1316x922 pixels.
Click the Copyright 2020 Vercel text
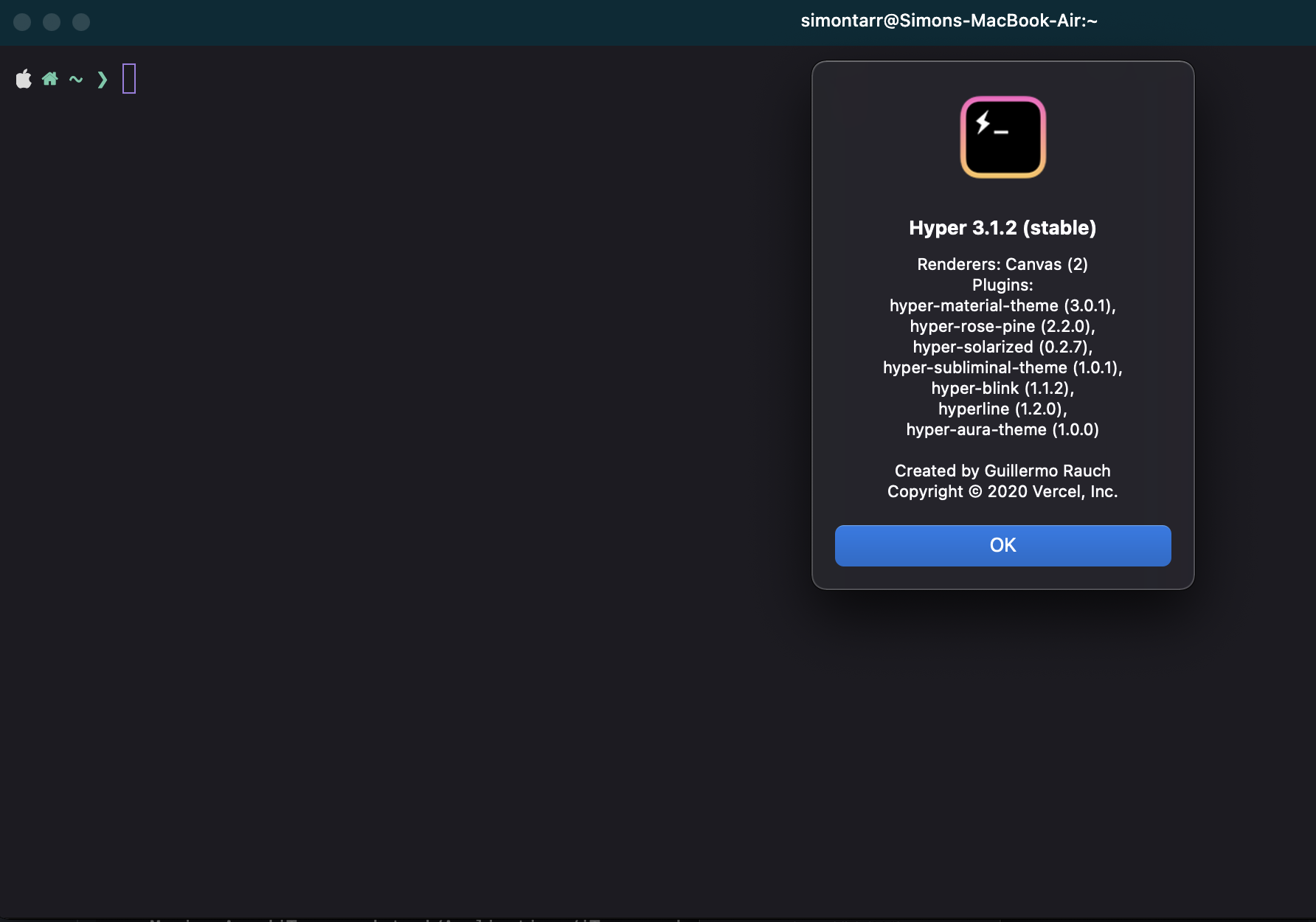[x=1004, y=491]
